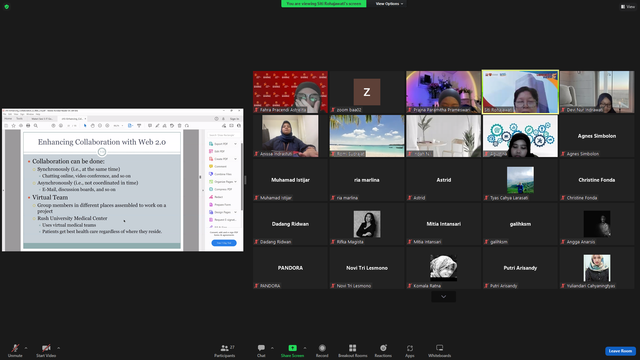This screenshot has width=640, height=360.
Task: Open Breakout Rooms
Action: coord(353,350)
